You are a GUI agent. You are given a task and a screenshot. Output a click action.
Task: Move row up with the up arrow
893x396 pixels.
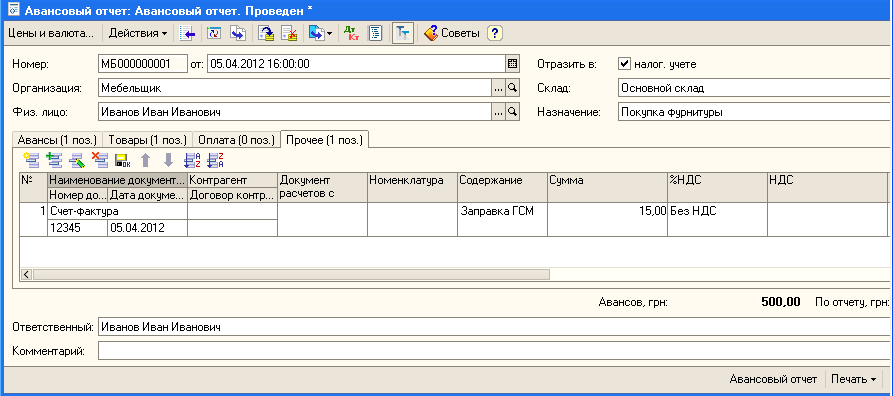(145, 161)
